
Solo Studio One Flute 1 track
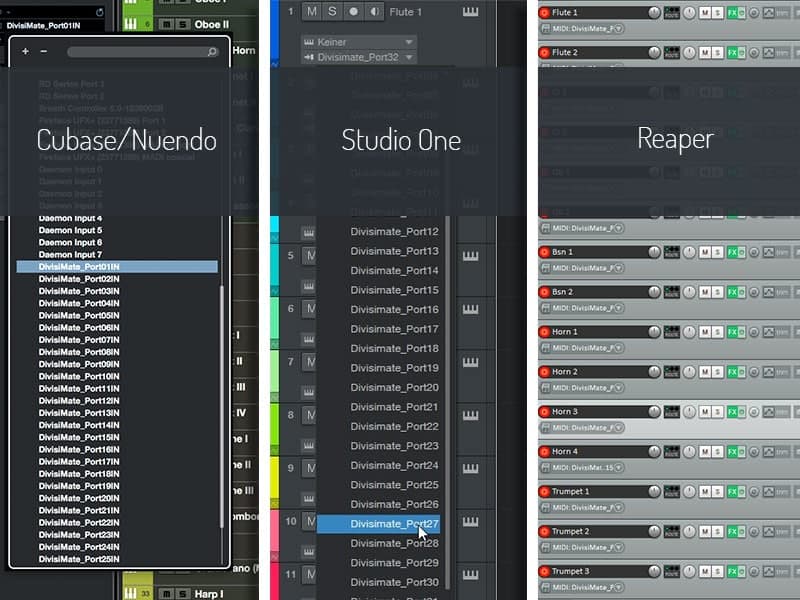pyautogui.click(x=332, y=12)
